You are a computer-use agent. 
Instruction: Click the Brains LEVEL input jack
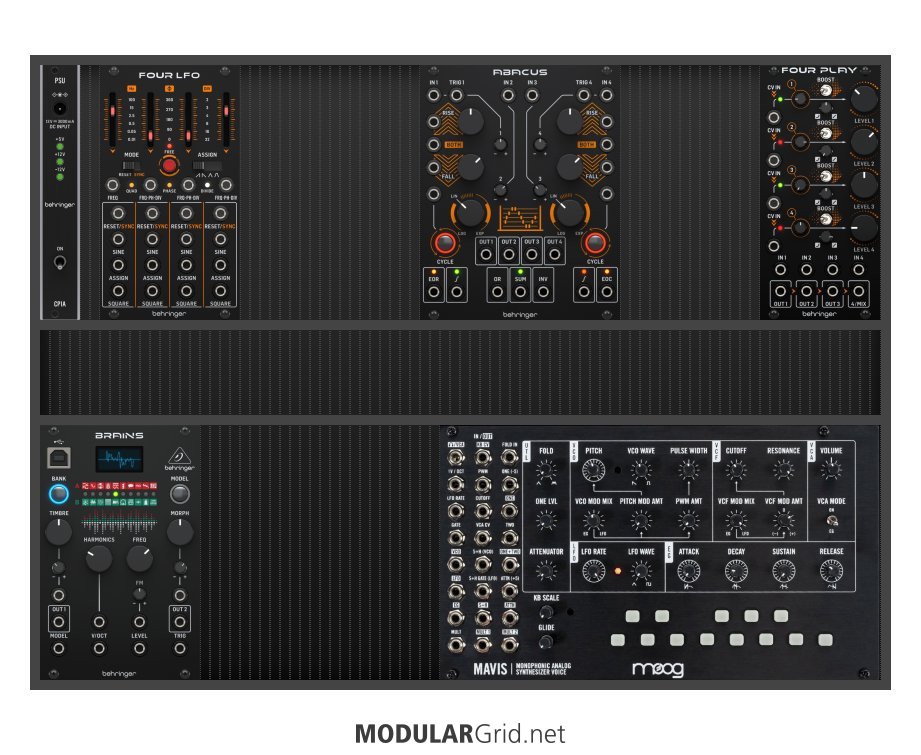pos(139,649)
